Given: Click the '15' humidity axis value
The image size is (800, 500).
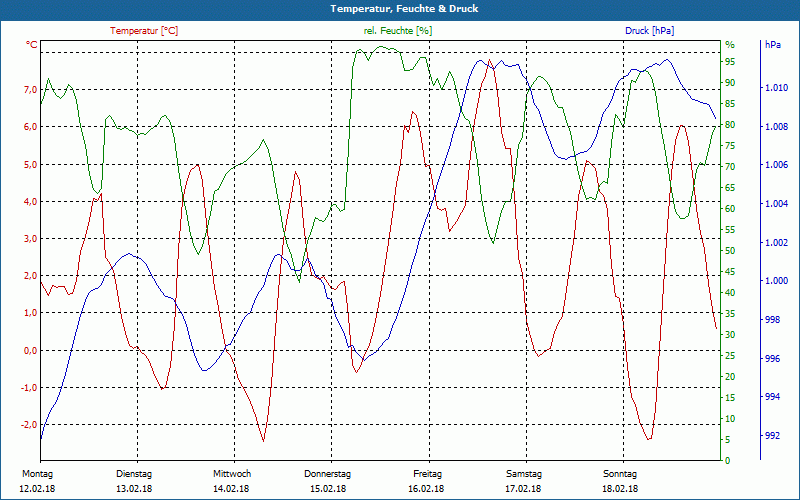Looking at the screenshot, I should (x=730, y=397).
